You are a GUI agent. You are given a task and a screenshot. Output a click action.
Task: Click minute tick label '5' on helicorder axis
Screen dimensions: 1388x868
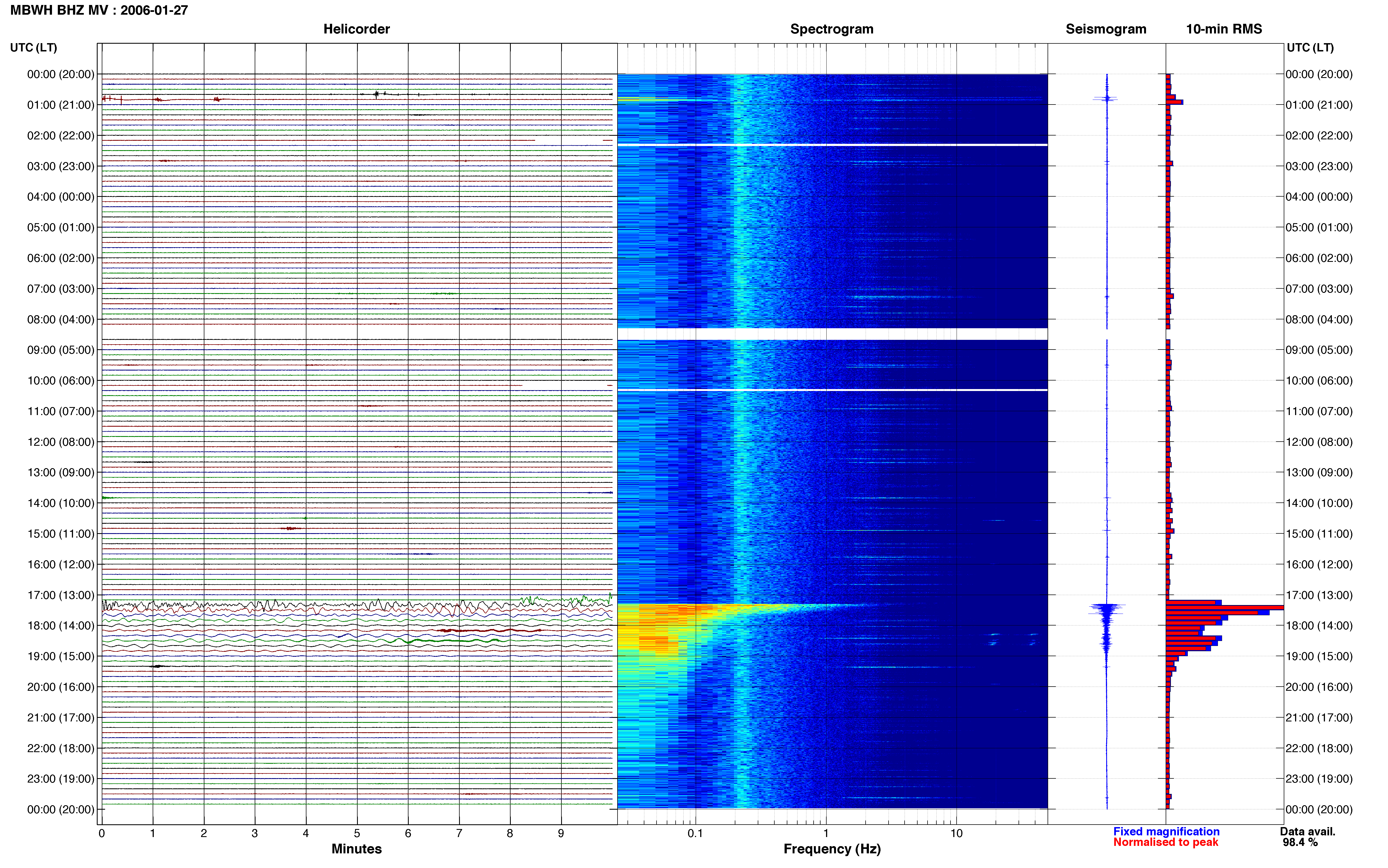coord(357,833)
